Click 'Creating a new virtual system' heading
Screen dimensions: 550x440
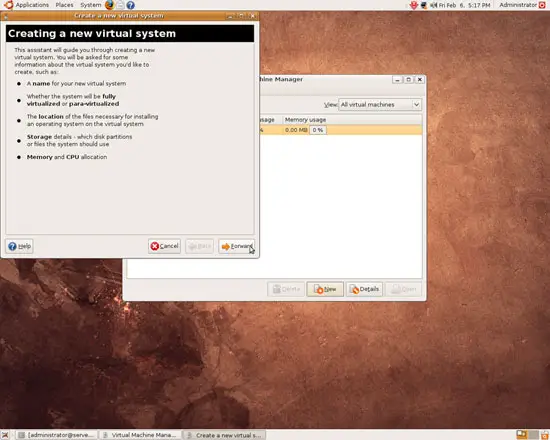pos(92,34)
